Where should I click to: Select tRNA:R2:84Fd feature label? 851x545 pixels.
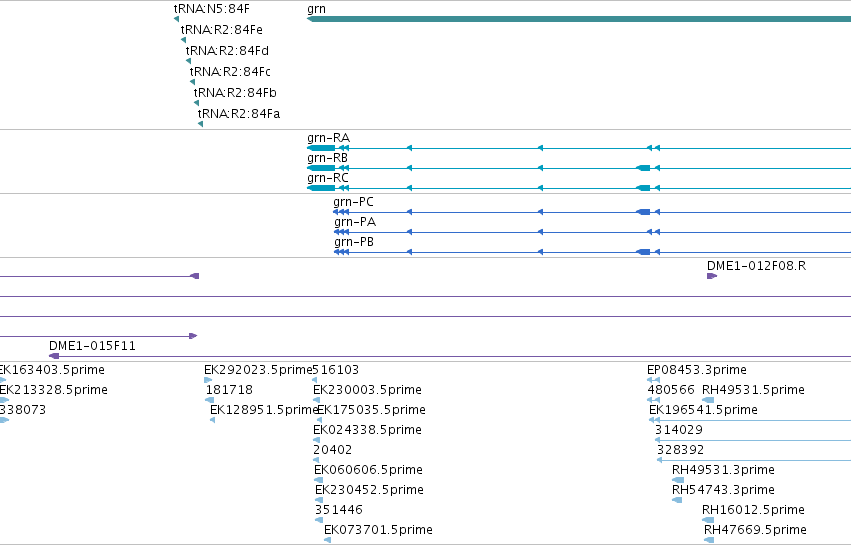tap(227, 50)
